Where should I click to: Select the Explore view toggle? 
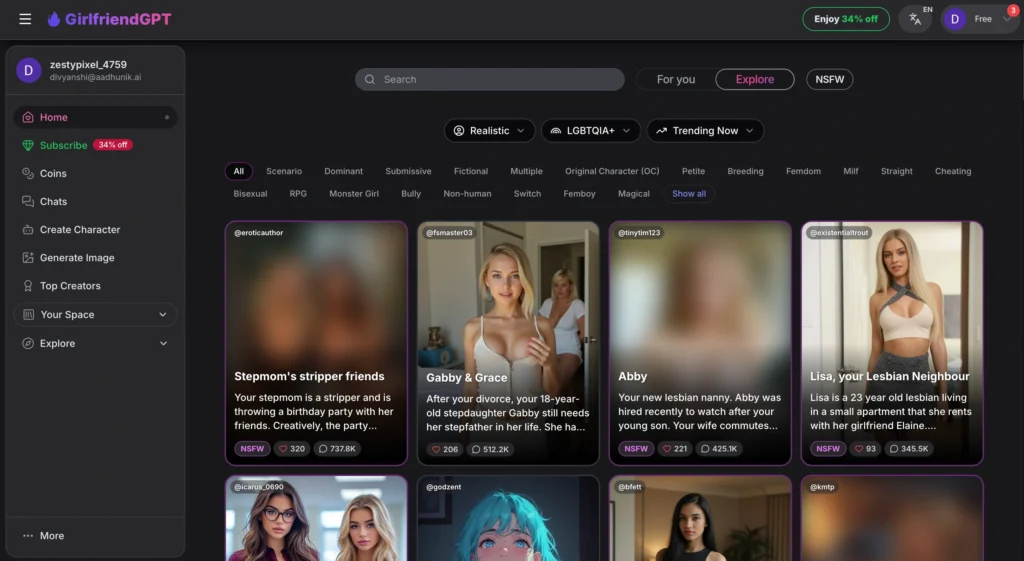click(754, 79)
